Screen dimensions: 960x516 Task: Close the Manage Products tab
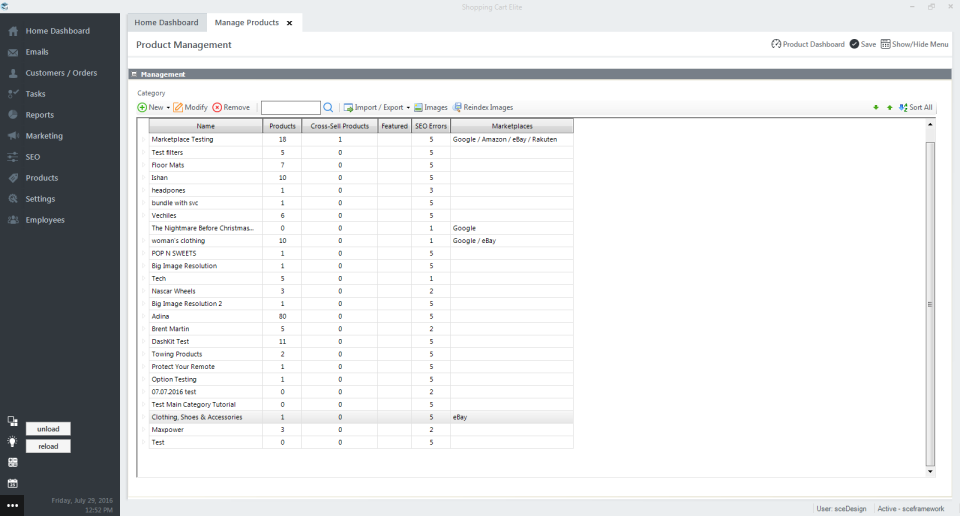(x=290, y=23)
